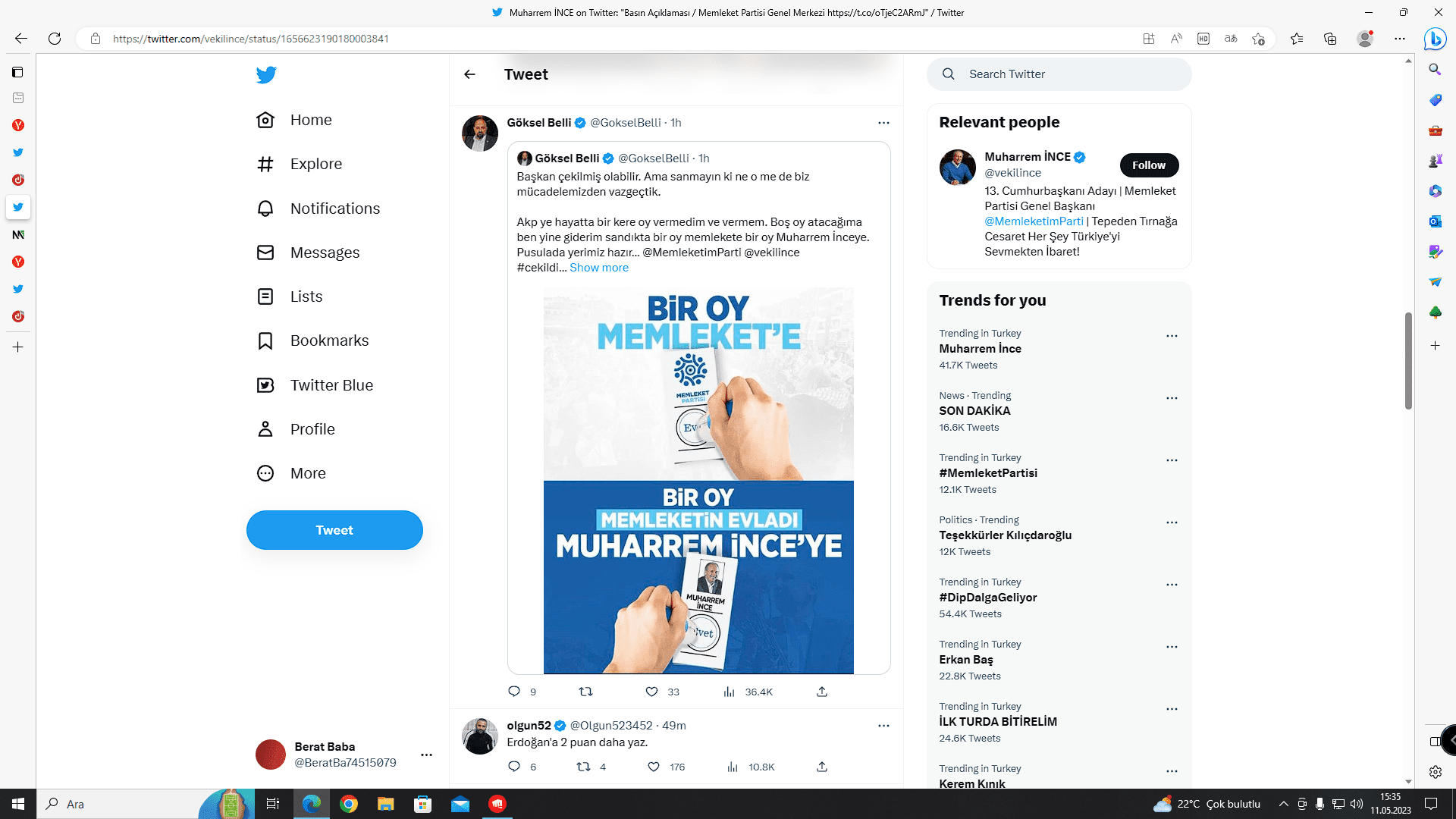Go back using the Tweet header arrow
Image resolution: width=1456 pixels, height=819 pixels.
click(470, 74)
